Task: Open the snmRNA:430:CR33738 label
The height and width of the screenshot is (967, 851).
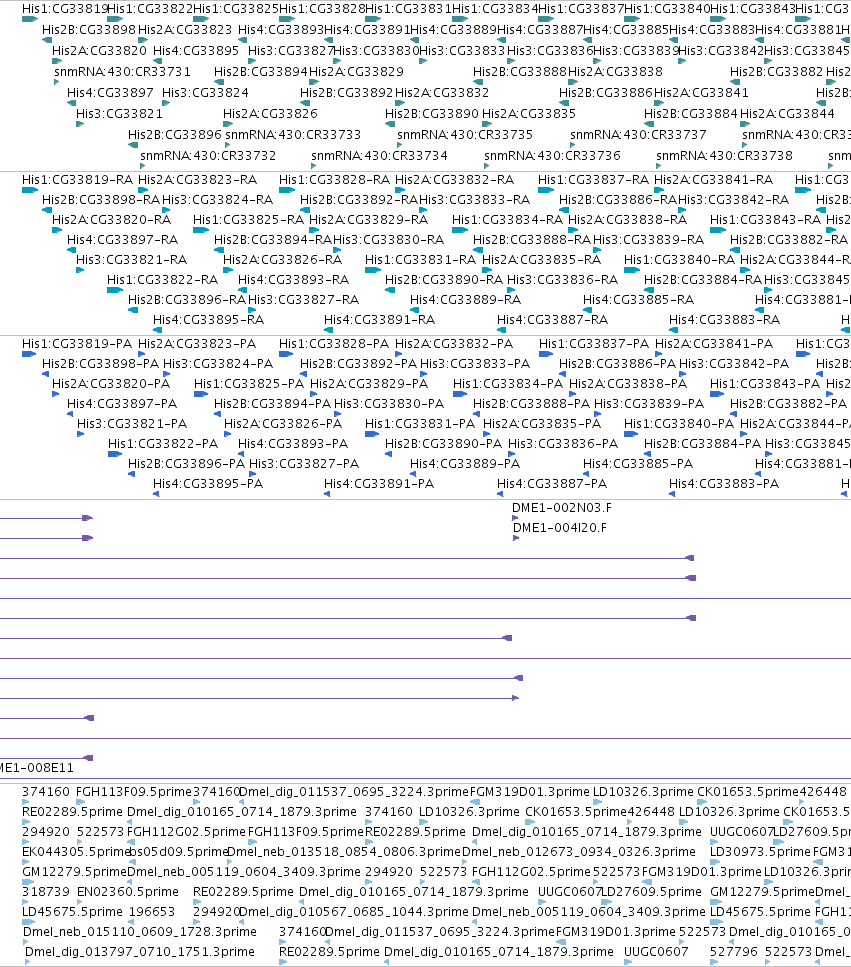Action: coord(724,155)
